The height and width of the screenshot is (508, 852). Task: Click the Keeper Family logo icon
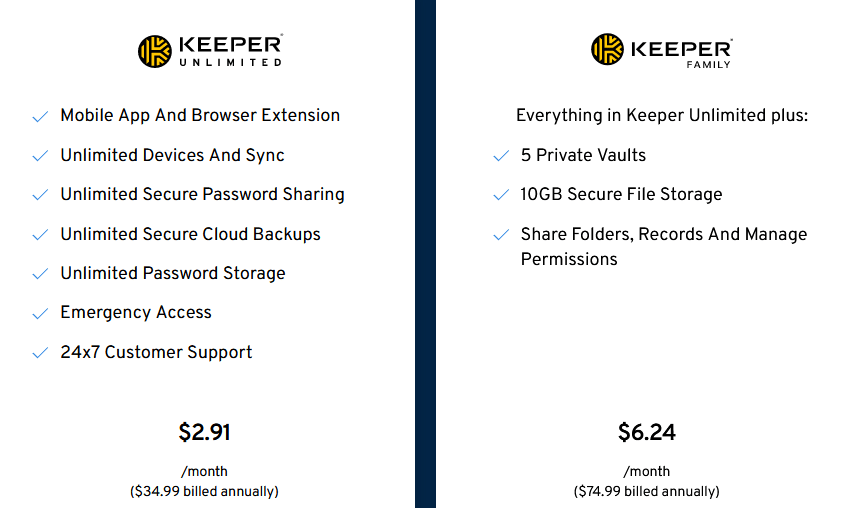coord(607,49)
